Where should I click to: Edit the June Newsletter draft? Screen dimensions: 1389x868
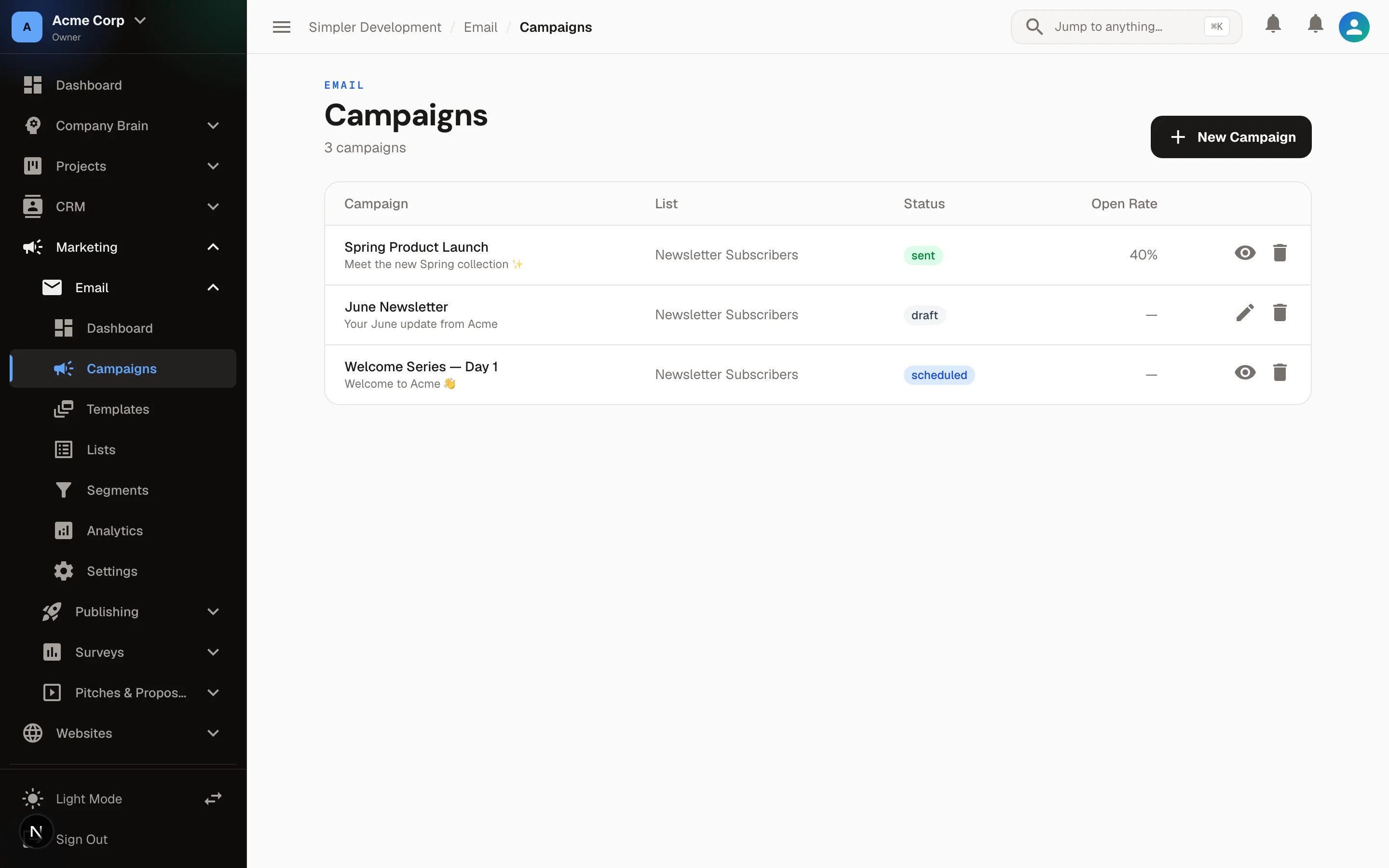(x=1245, y=313)
